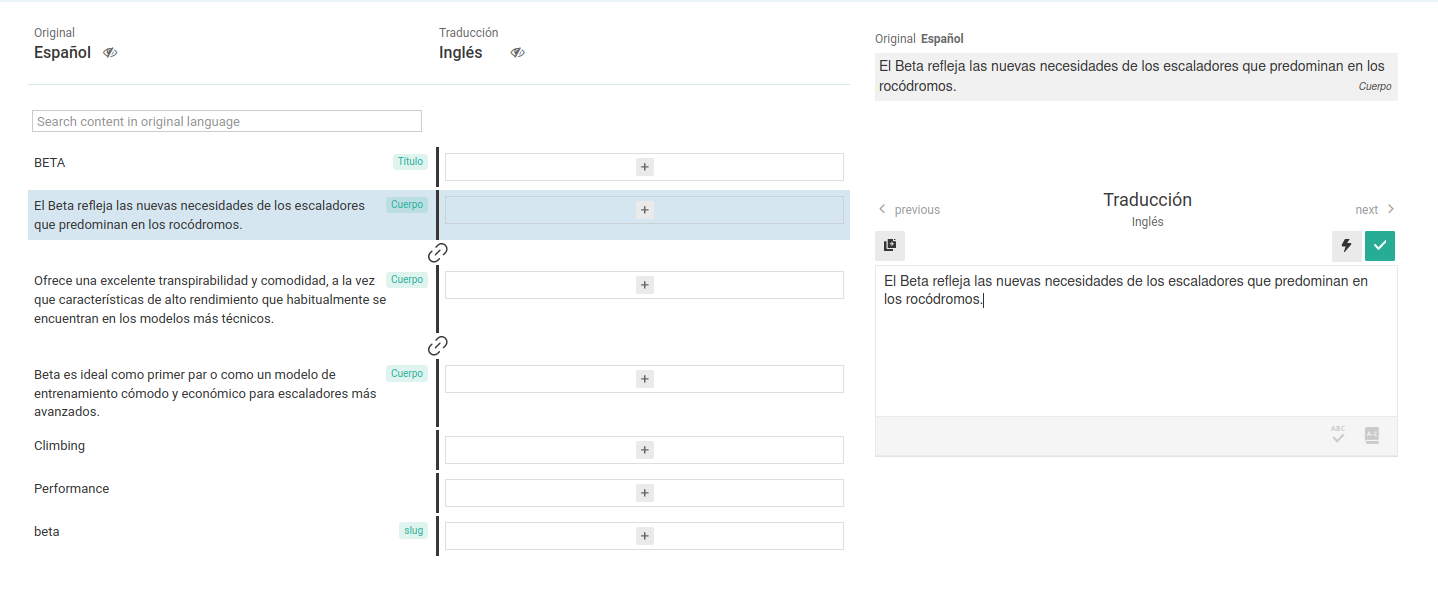
Task: Click the link icon below Beta refleja segment
Action: pos(437,252)
